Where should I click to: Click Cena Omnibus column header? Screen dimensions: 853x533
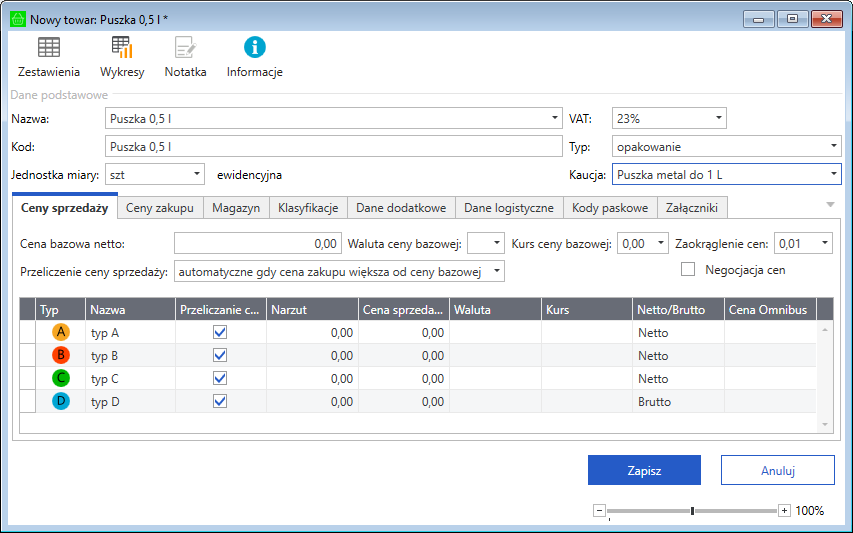point(770,309)
